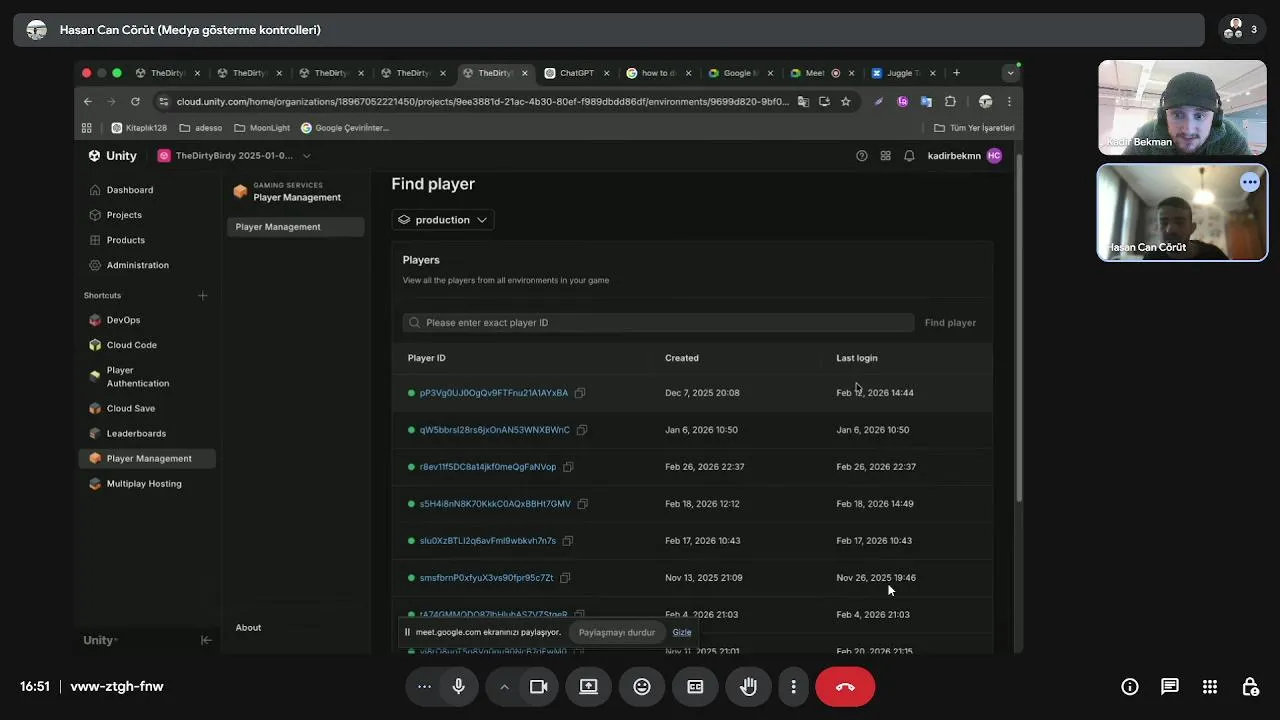Copy player ID s5H4i8nN8K70KkkC0AQxBBHt7GMV
The width and height of the screenshot is (1280, 720).
582,504
